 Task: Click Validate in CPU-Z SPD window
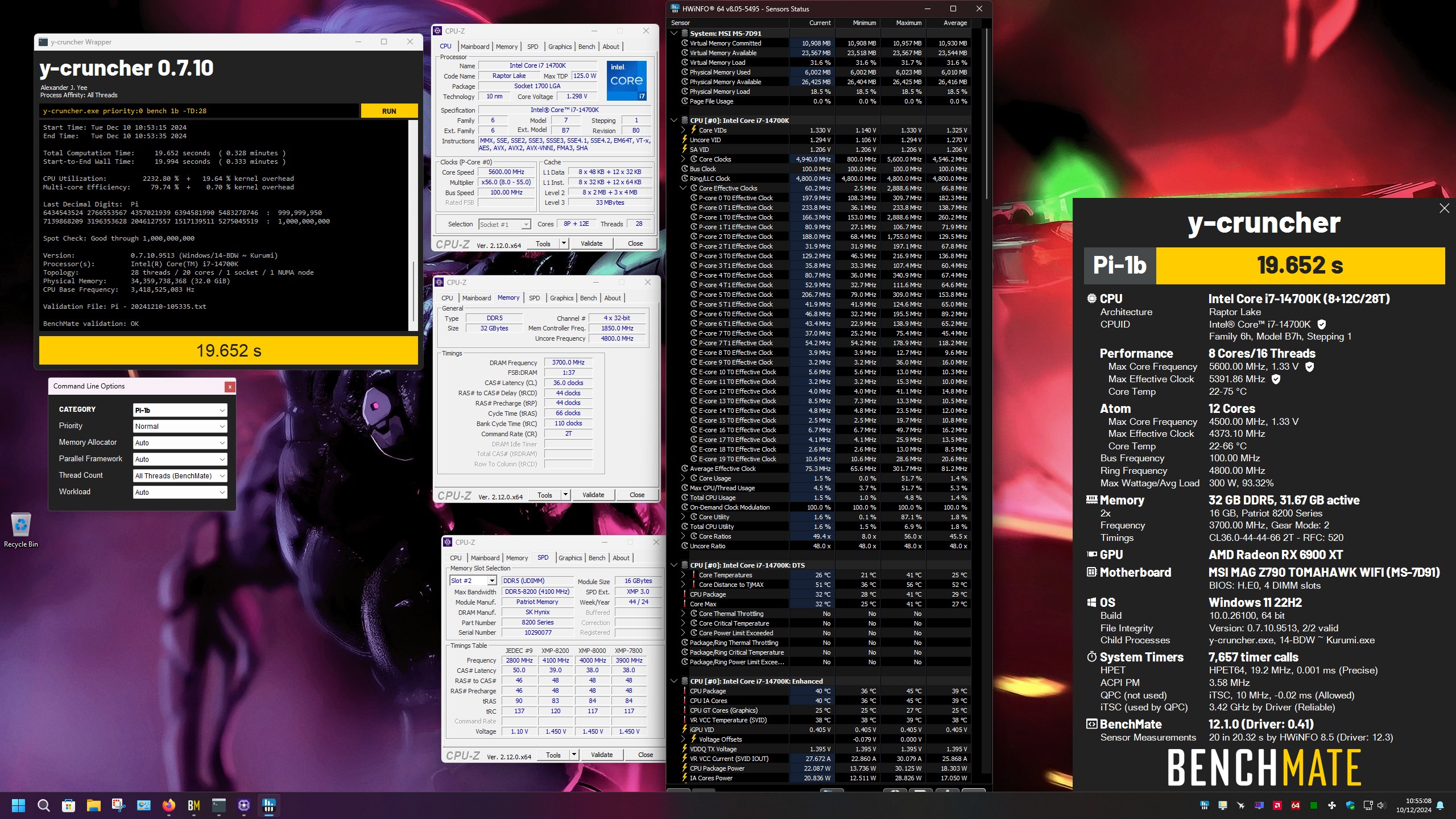click(x=601, y=755)
